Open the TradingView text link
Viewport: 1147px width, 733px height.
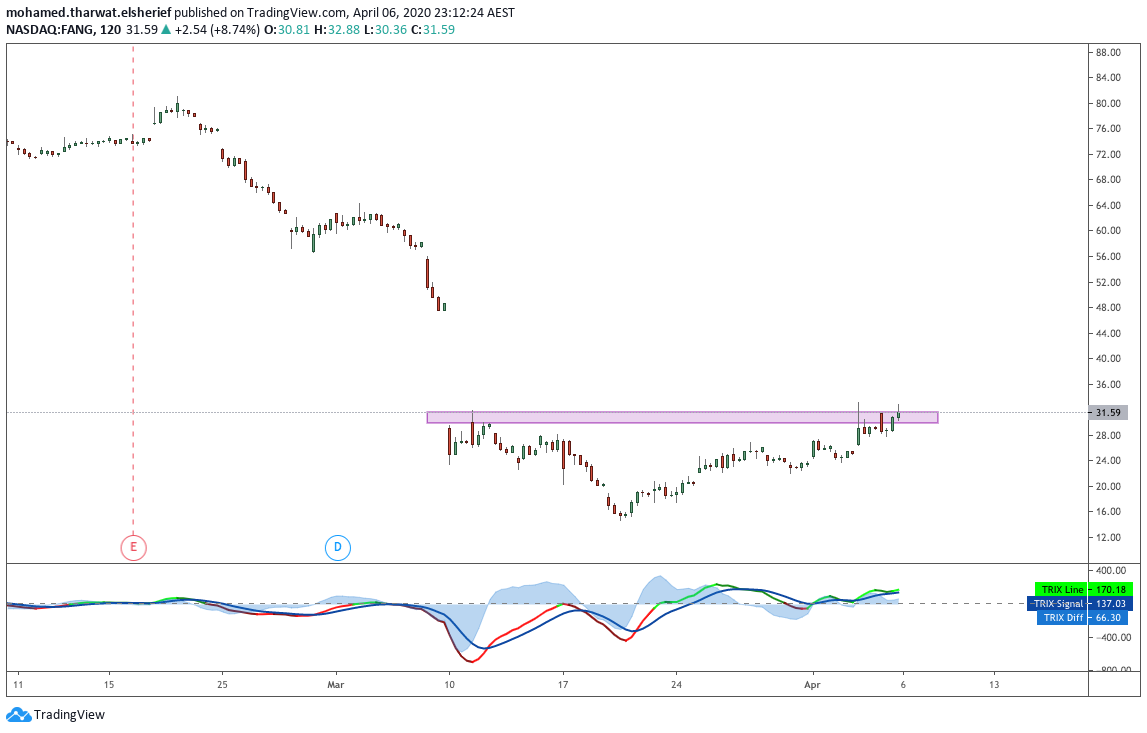pos(69,715)
